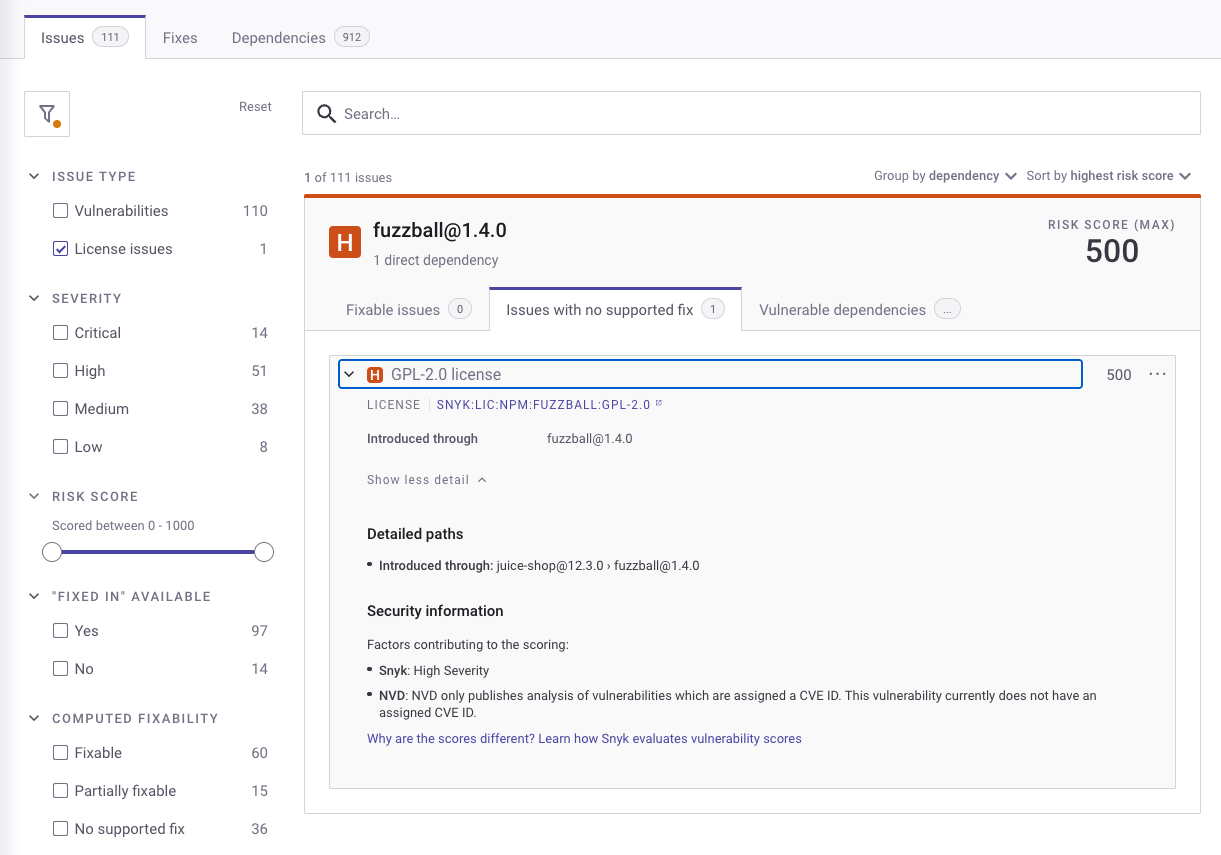Uncheck the License issues checkbox

tap(61, 249)
